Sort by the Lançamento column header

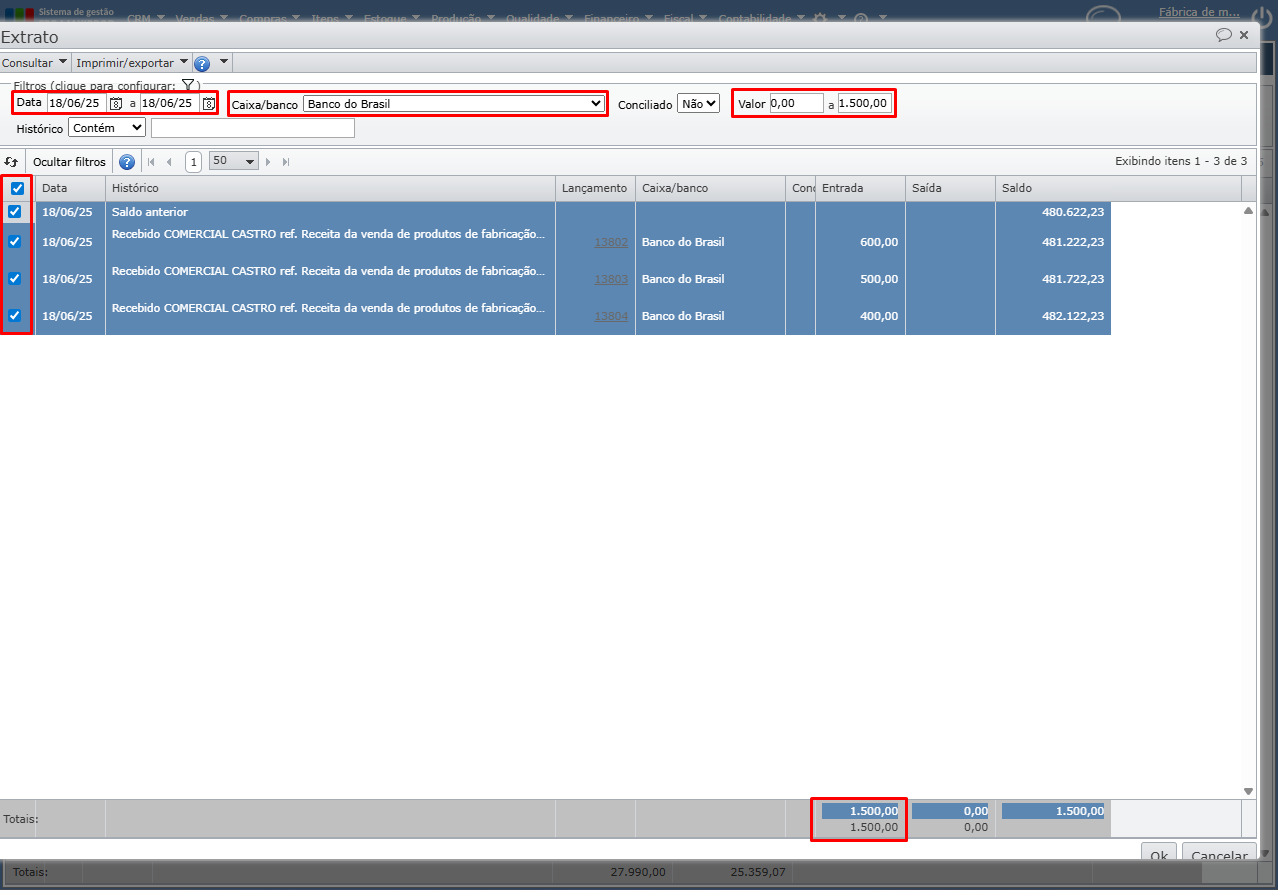595,188
